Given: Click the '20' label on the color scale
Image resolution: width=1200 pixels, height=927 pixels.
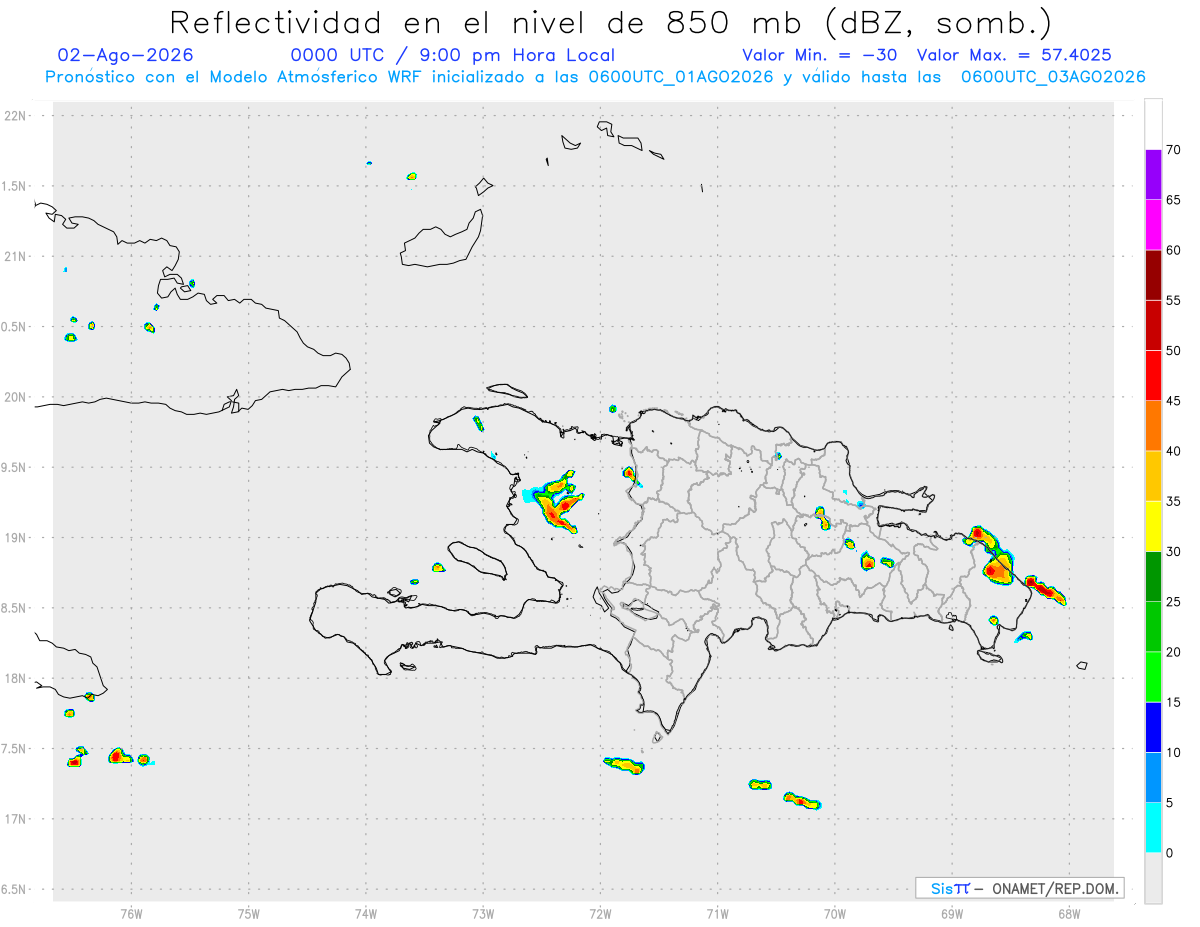Looking at the screenshot, I should (x=1174, y=652).
